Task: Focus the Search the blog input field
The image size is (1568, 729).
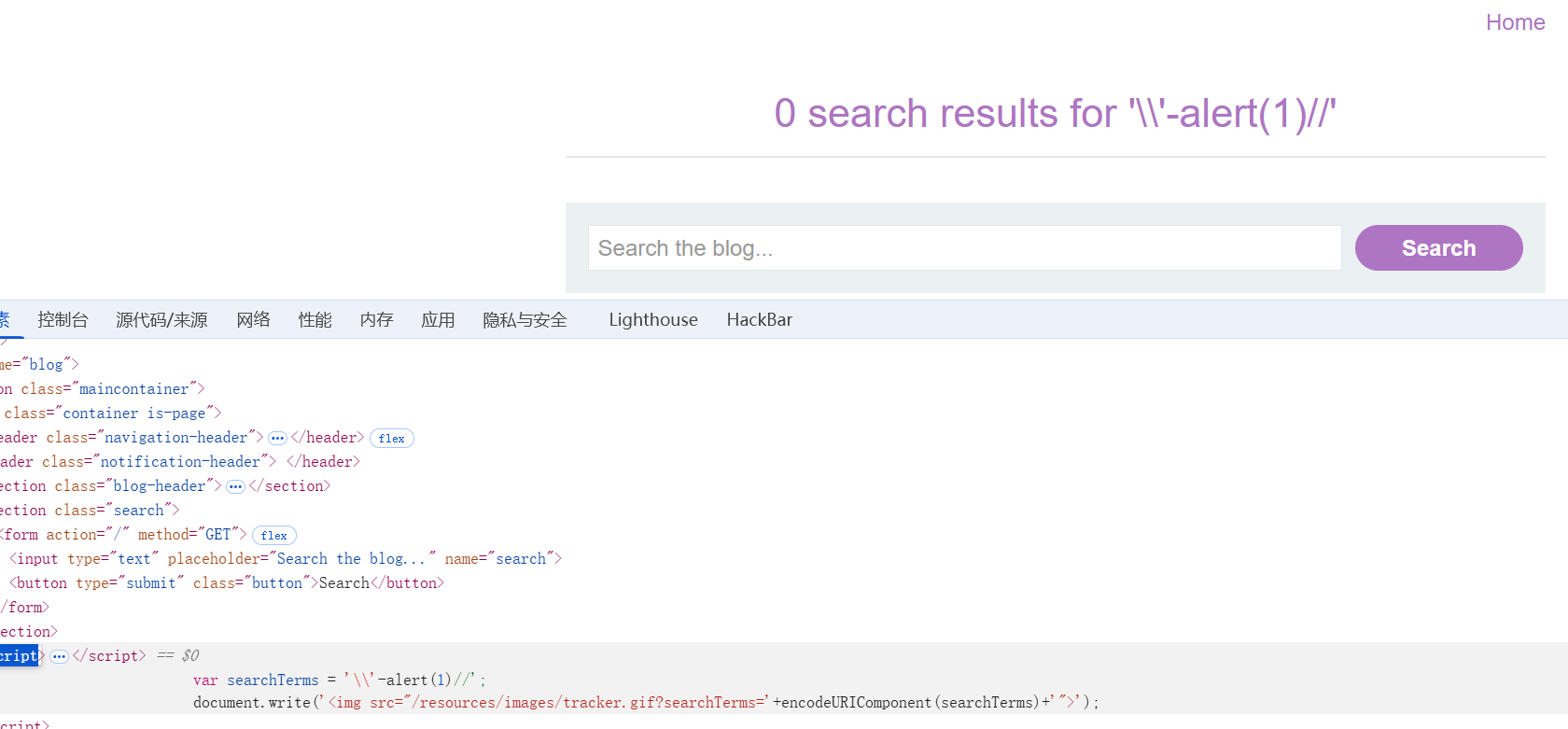Action: point(964,248)
